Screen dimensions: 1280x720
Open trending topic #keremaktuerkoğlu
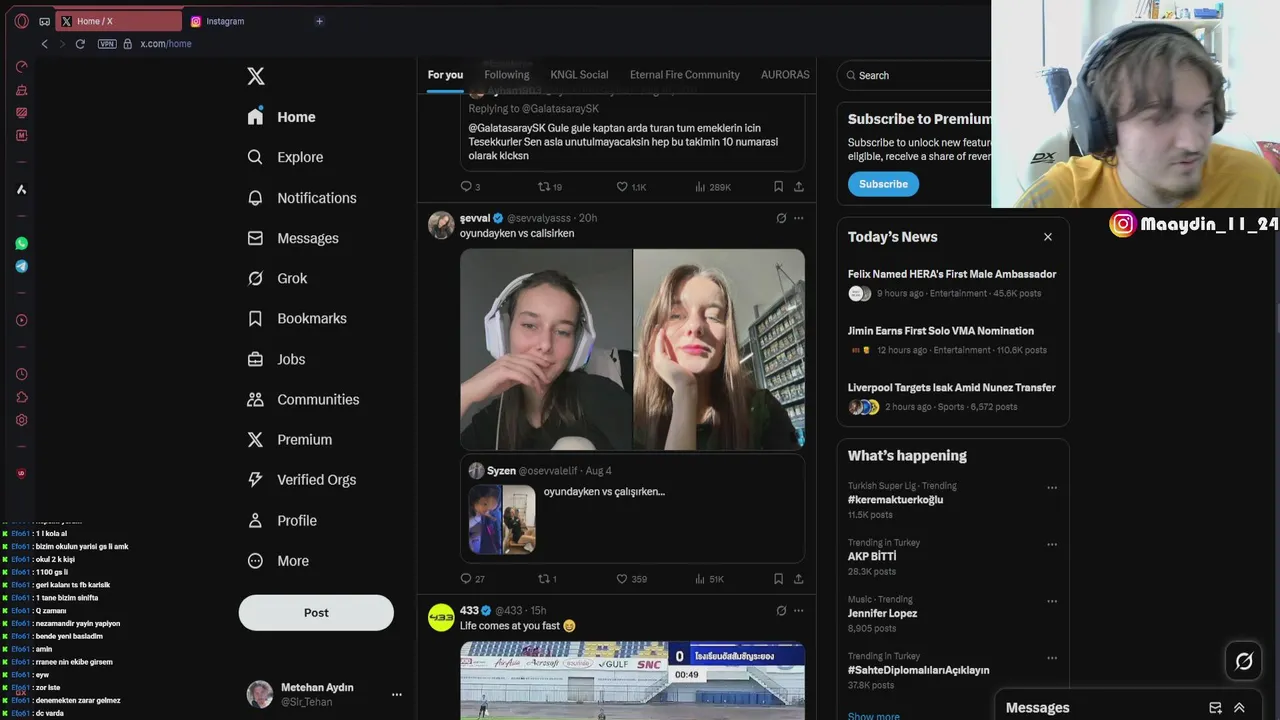pyautogui.click(x=895, y=500)
